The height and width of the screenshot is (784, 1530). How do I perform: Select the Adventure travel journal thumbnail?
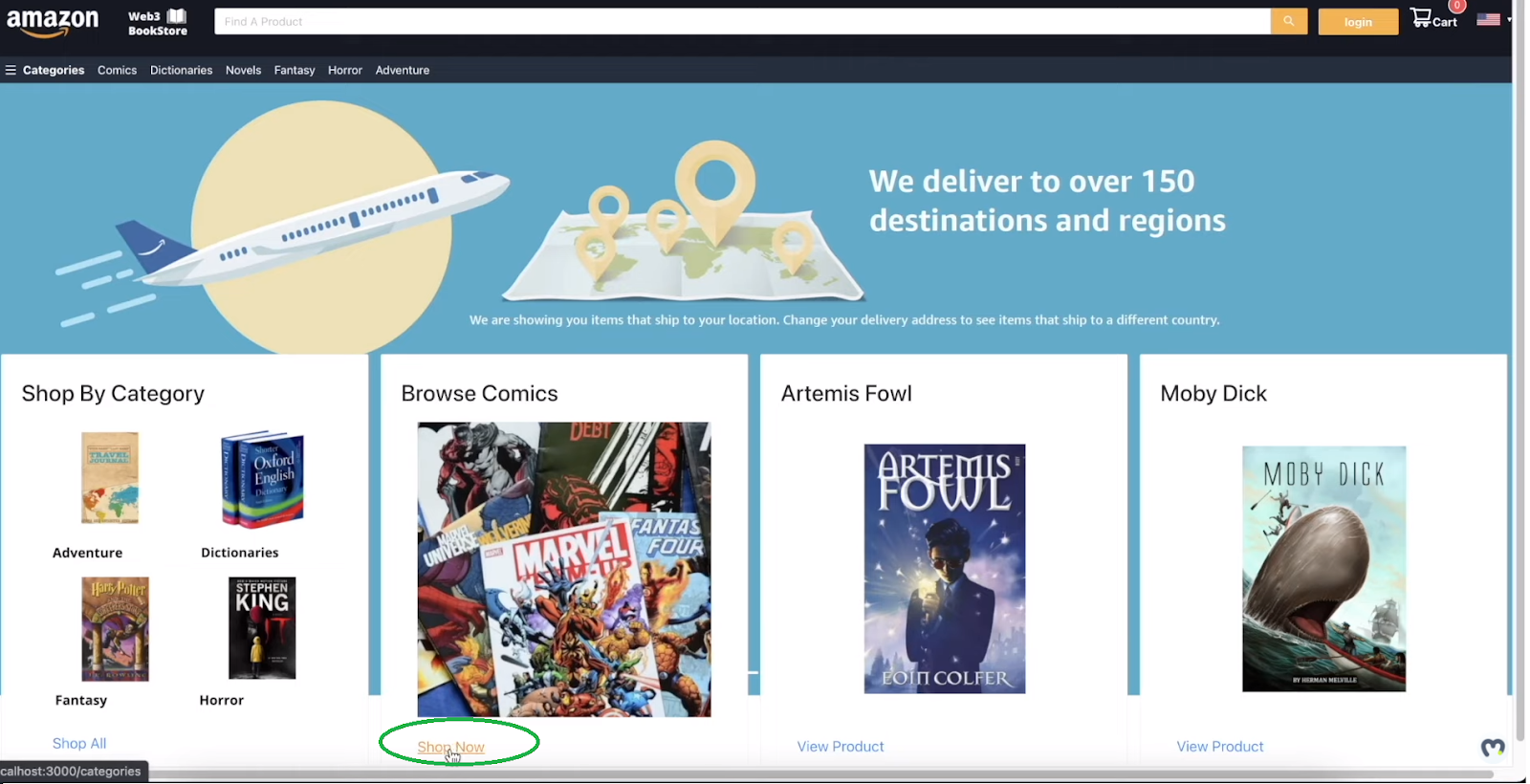110,478
